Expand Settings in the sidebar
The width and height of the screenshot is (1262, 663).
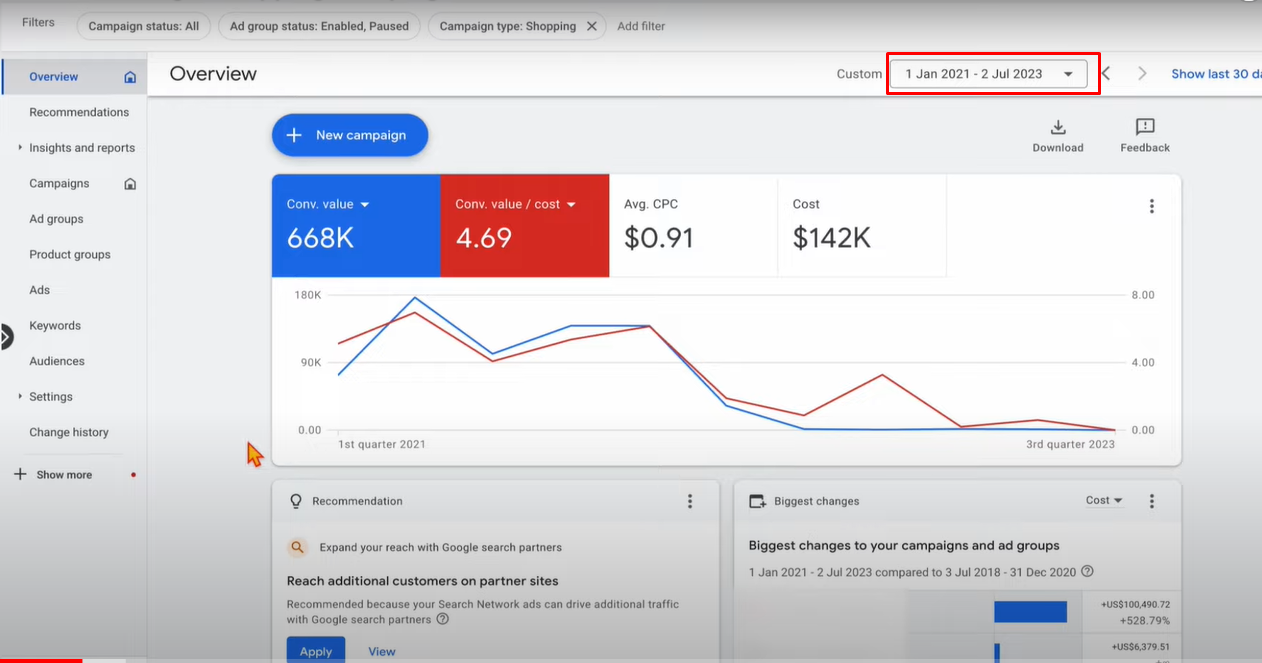point(20,397)
